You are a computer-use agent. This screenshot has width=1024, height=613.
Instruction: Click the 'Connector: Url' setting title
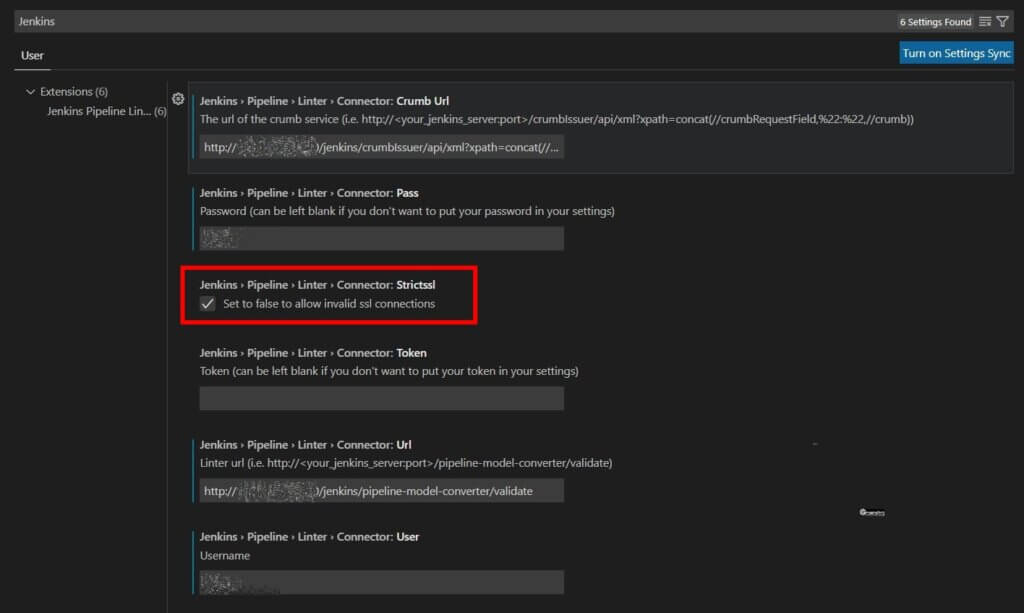(306, 445)
